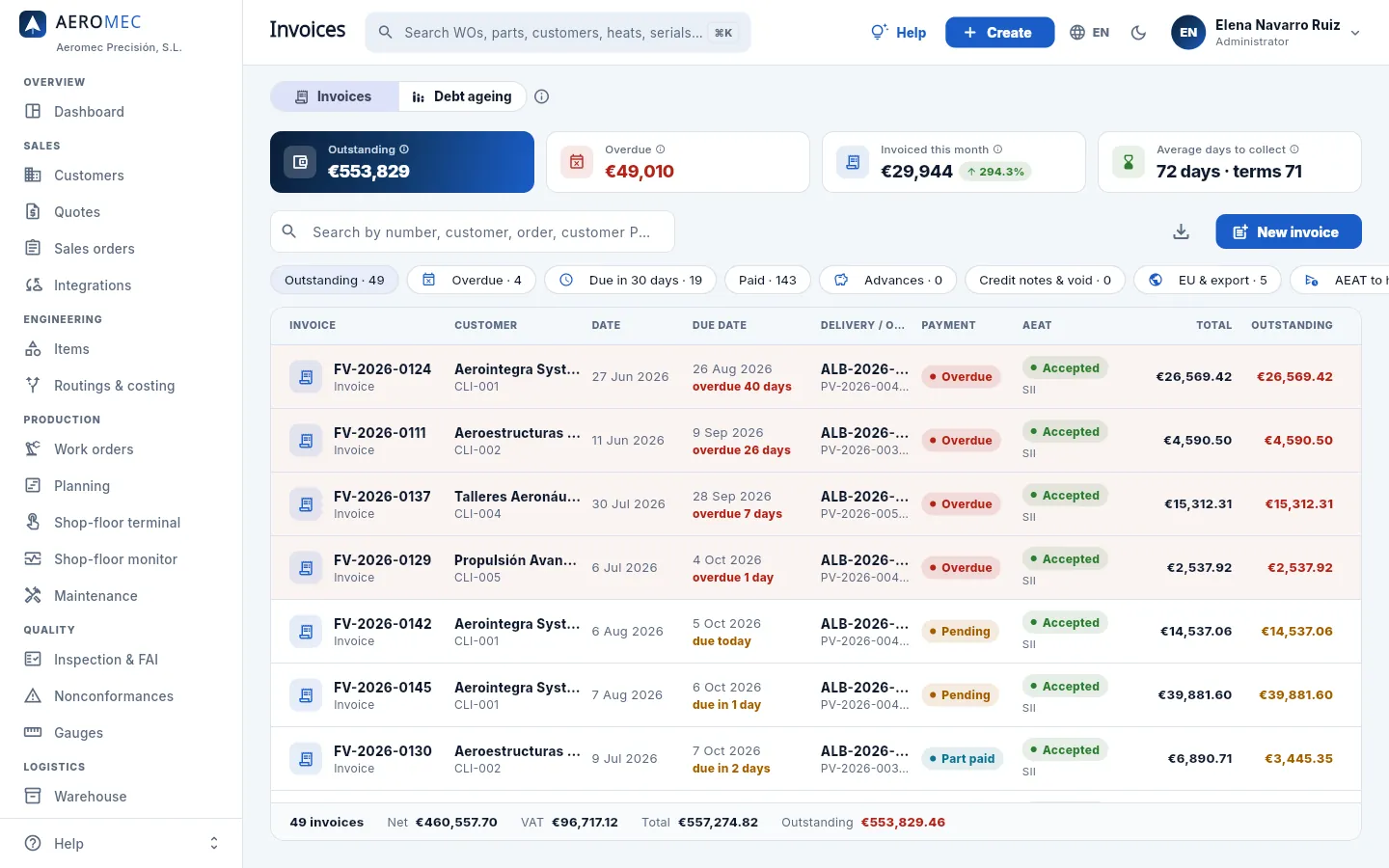Select the Invoices tab
Screen dimensions: 1389x868
click(x=334, y=96)
